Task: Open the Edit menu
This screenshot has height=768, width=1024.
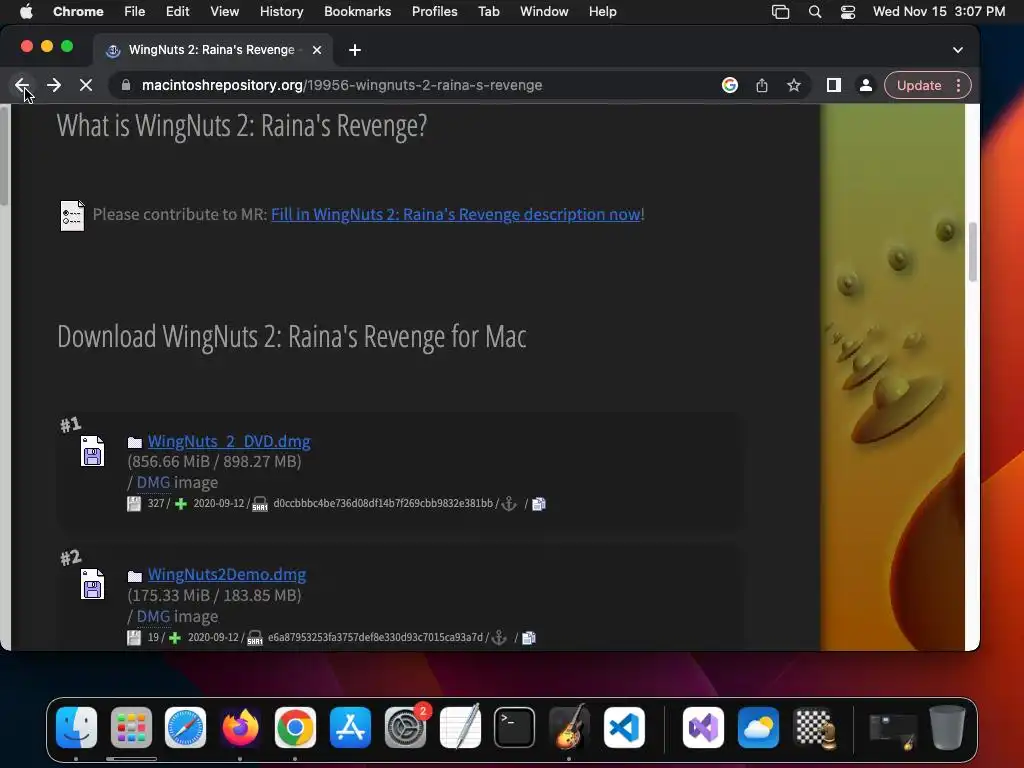Action: [x=177, y=11]
